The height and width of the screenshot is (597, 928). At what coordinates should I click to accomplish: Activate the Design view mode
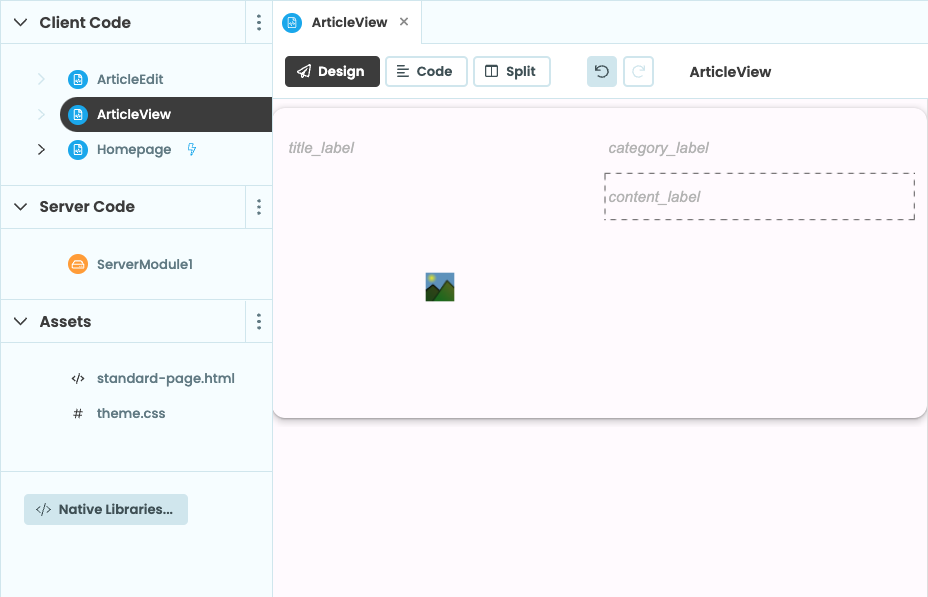[332, 71]
